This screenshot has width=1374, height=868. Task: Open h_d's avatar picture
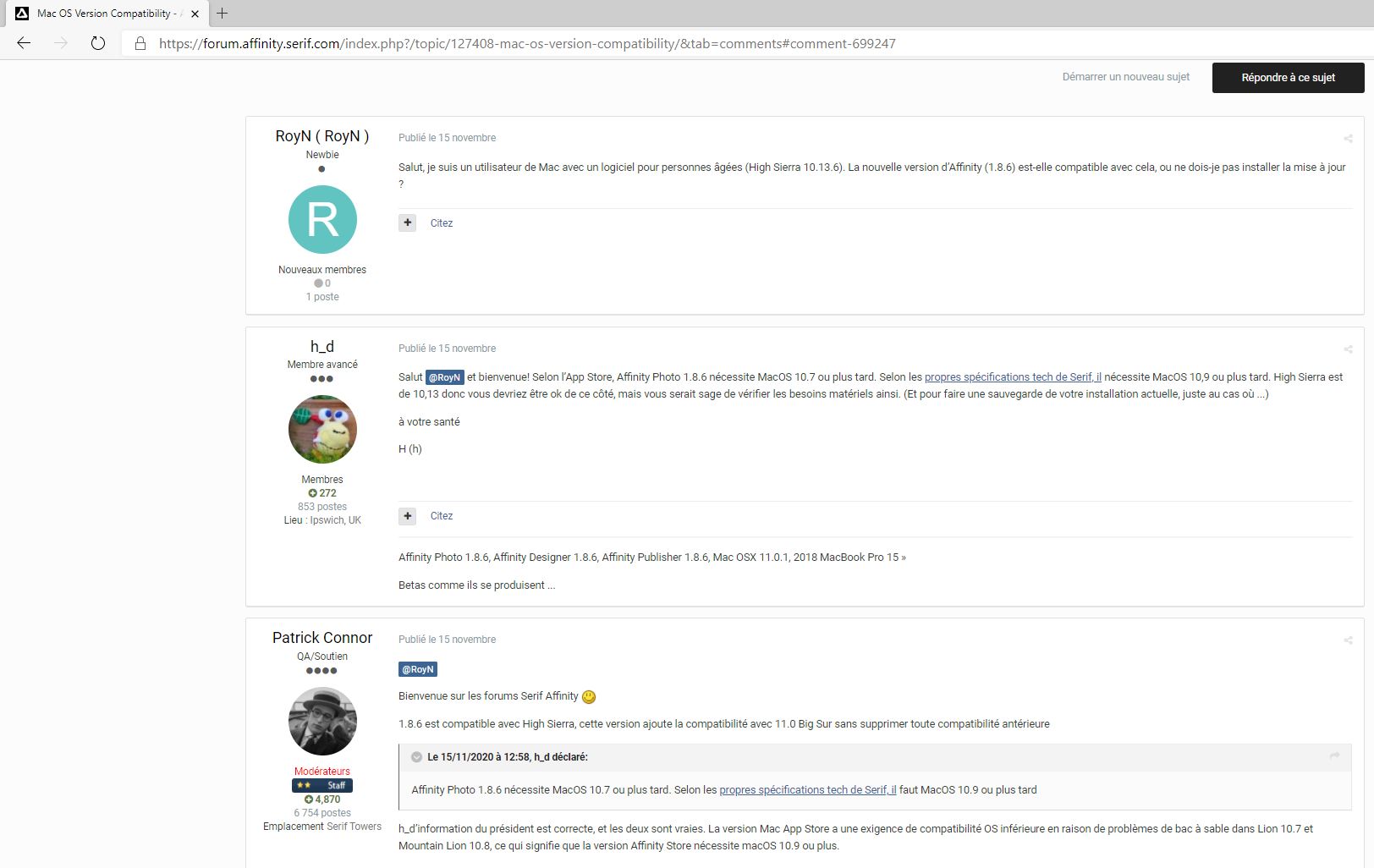point(322,429)
